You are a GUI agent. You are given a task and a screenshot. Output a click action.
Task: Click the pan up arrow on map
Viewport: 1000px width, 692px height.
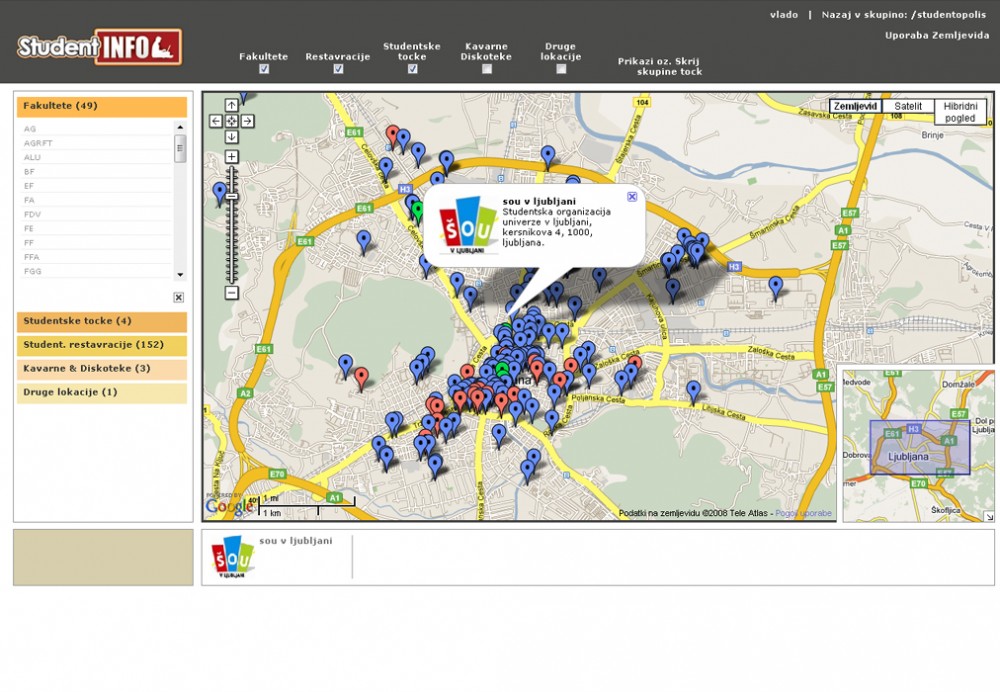231,105
